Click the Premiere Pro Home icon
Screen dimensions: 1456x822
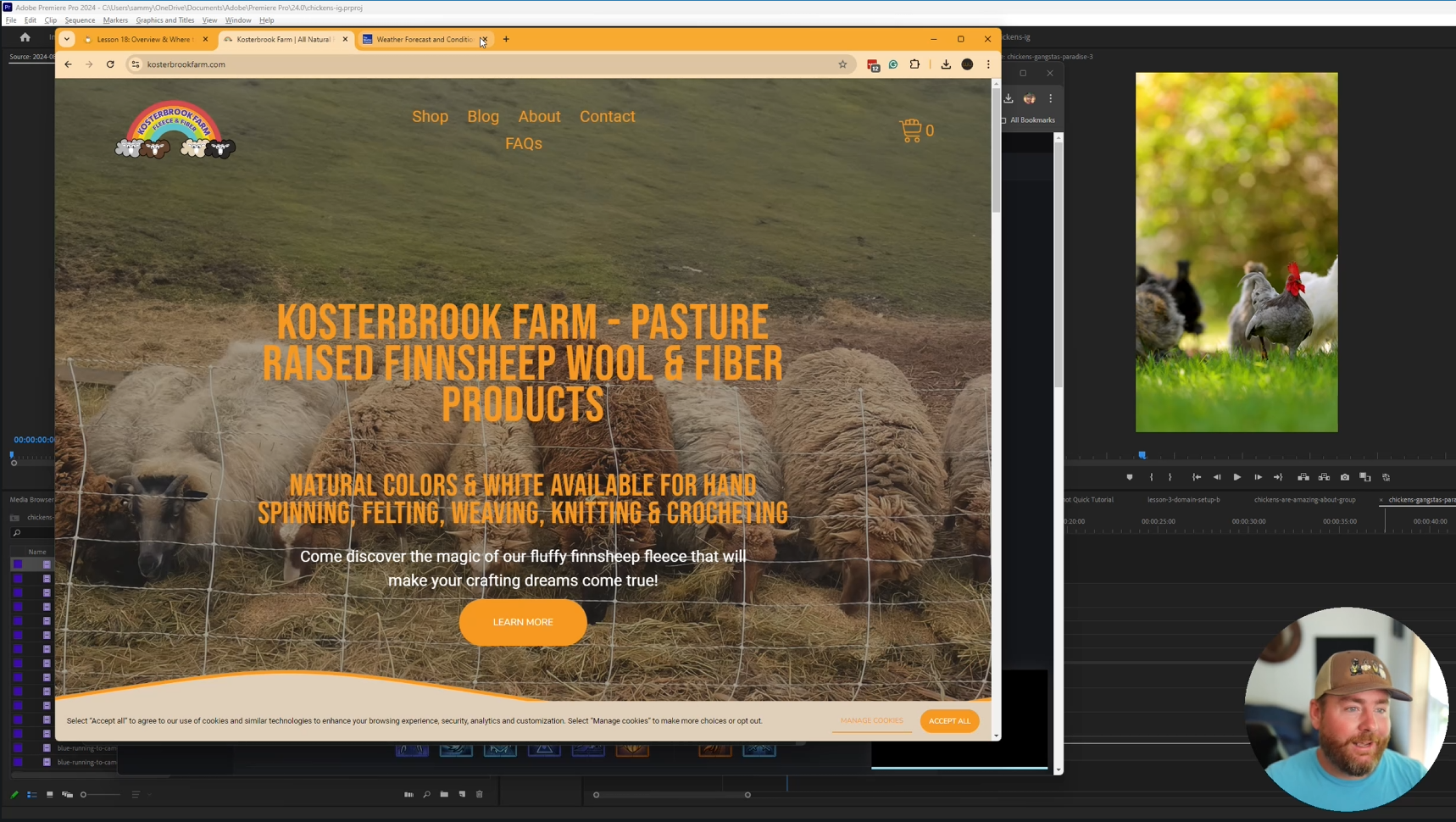click(25, 37)
